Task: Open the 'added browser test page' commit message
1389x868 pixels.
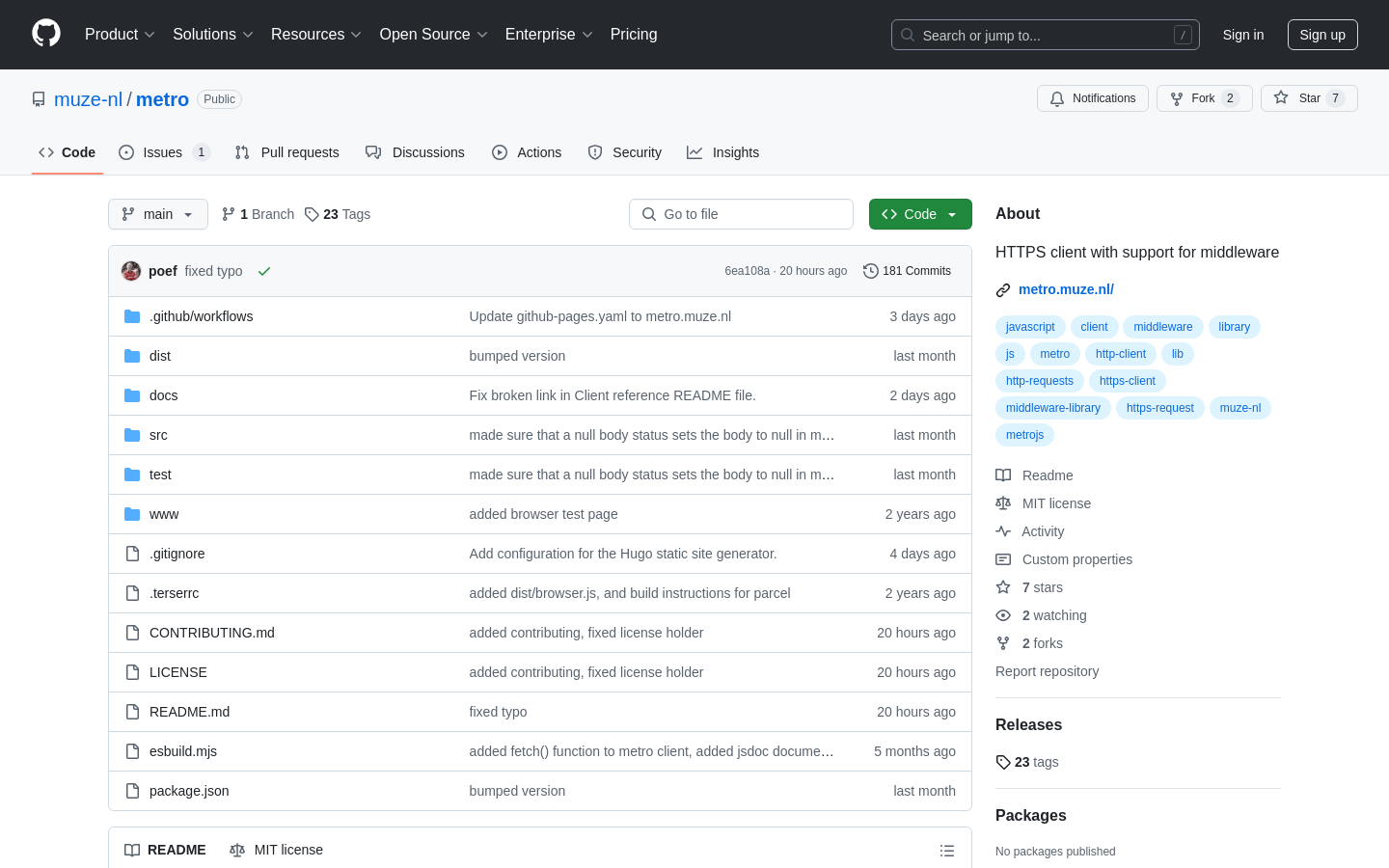Action: click(x=543, y=514)
